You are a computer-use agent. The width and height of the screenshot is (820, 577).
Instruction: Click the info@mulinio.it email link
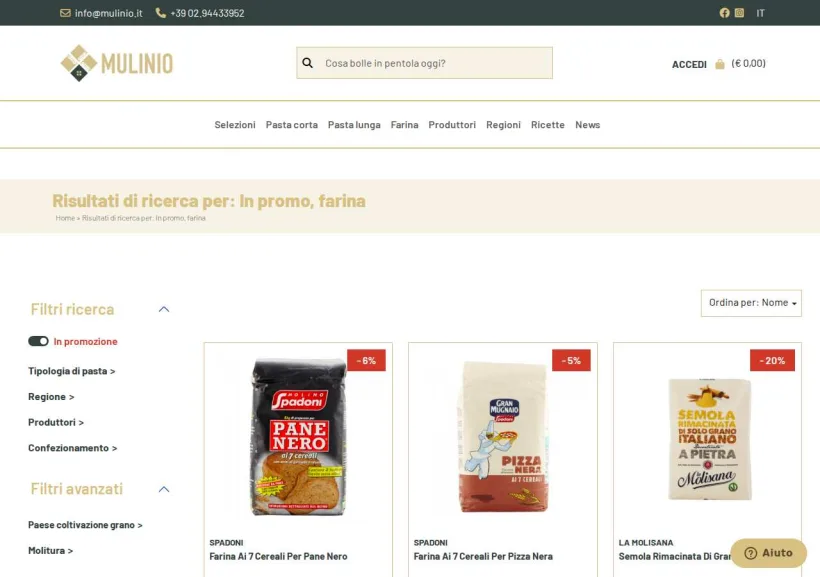[x=108, y=13]
